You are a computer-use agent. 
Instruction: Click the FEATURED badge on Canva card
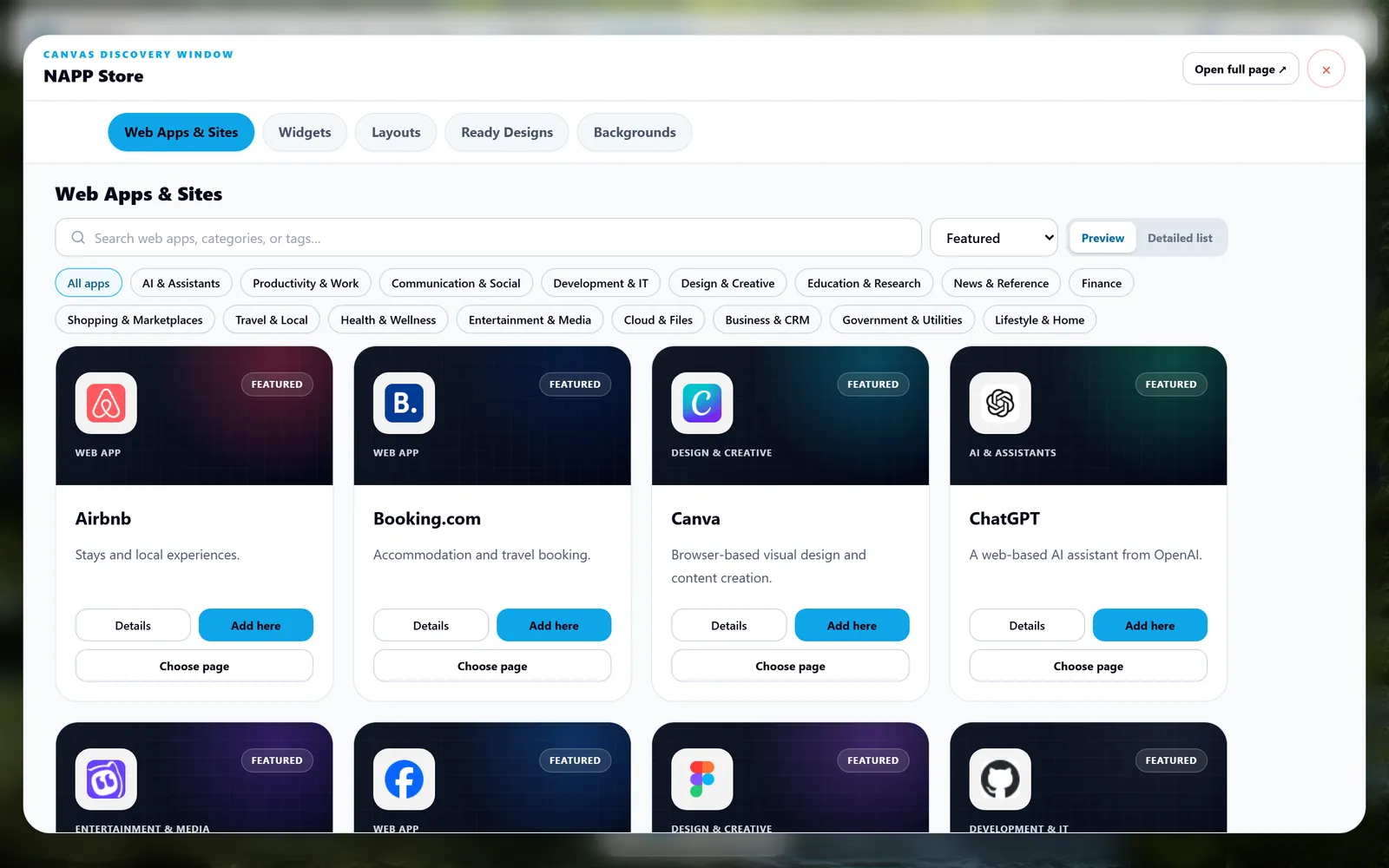[872, 384]
